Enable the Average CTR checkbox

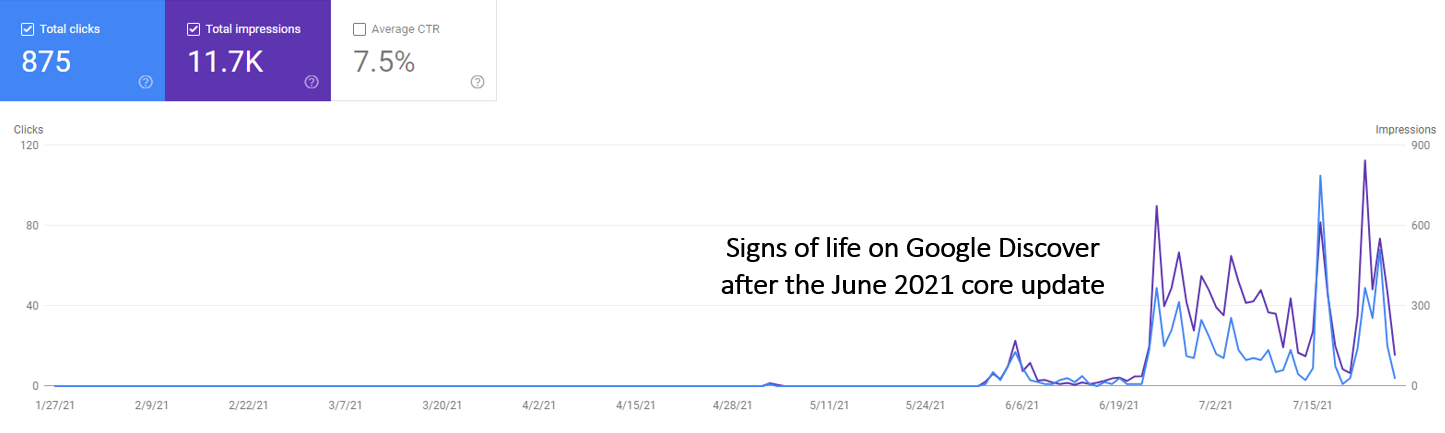tap(359, 29)
